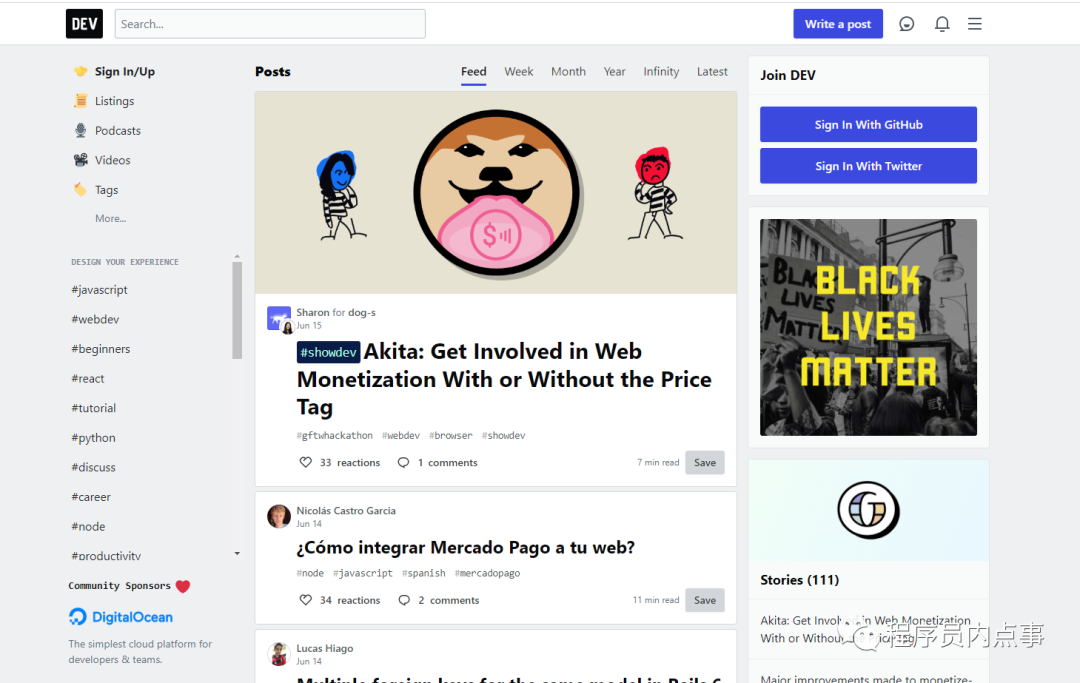This screenshot has width=1080, height=683.
Task: Click the DEV logo icon
Action: pyautogui.click(x=84, y=24)
